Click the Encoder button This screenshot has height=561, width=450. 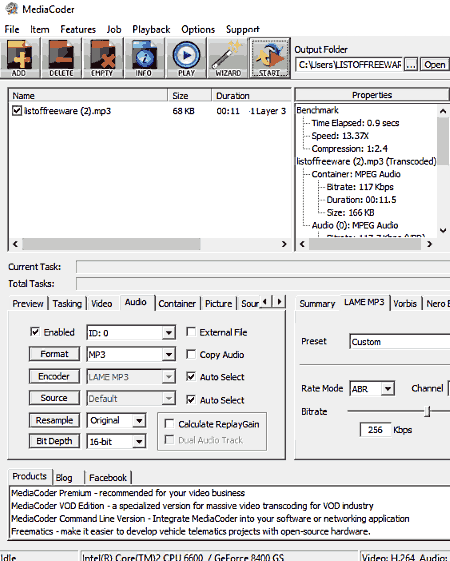(x=54, y=376)
